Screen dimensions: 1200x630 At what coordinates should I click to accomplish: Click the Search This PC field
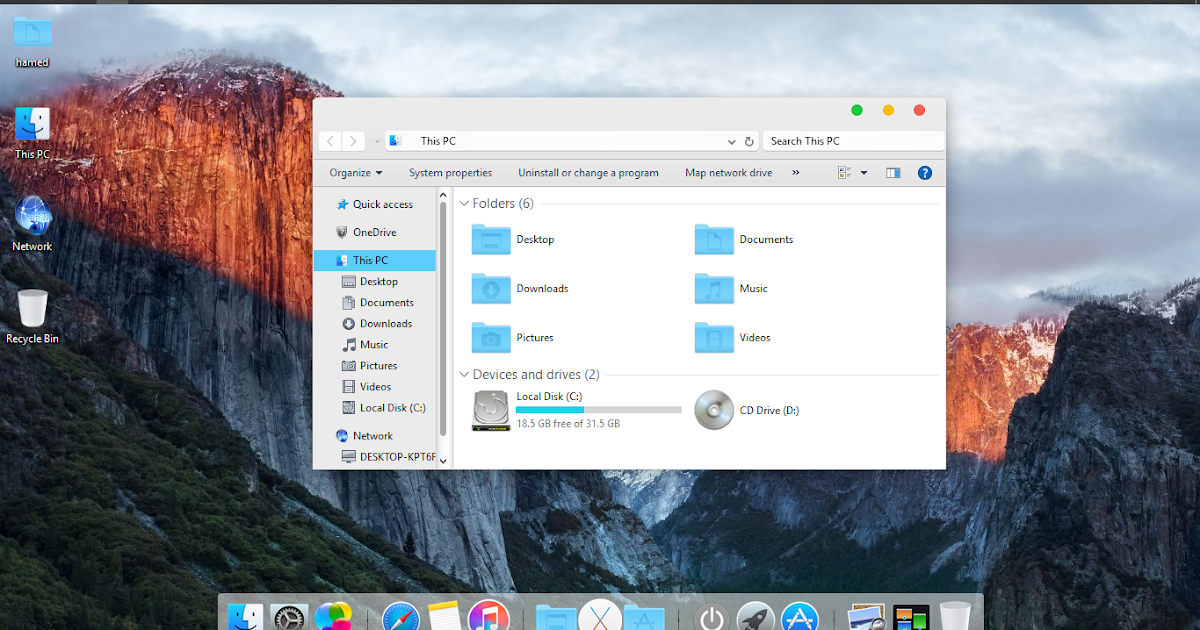853,142
